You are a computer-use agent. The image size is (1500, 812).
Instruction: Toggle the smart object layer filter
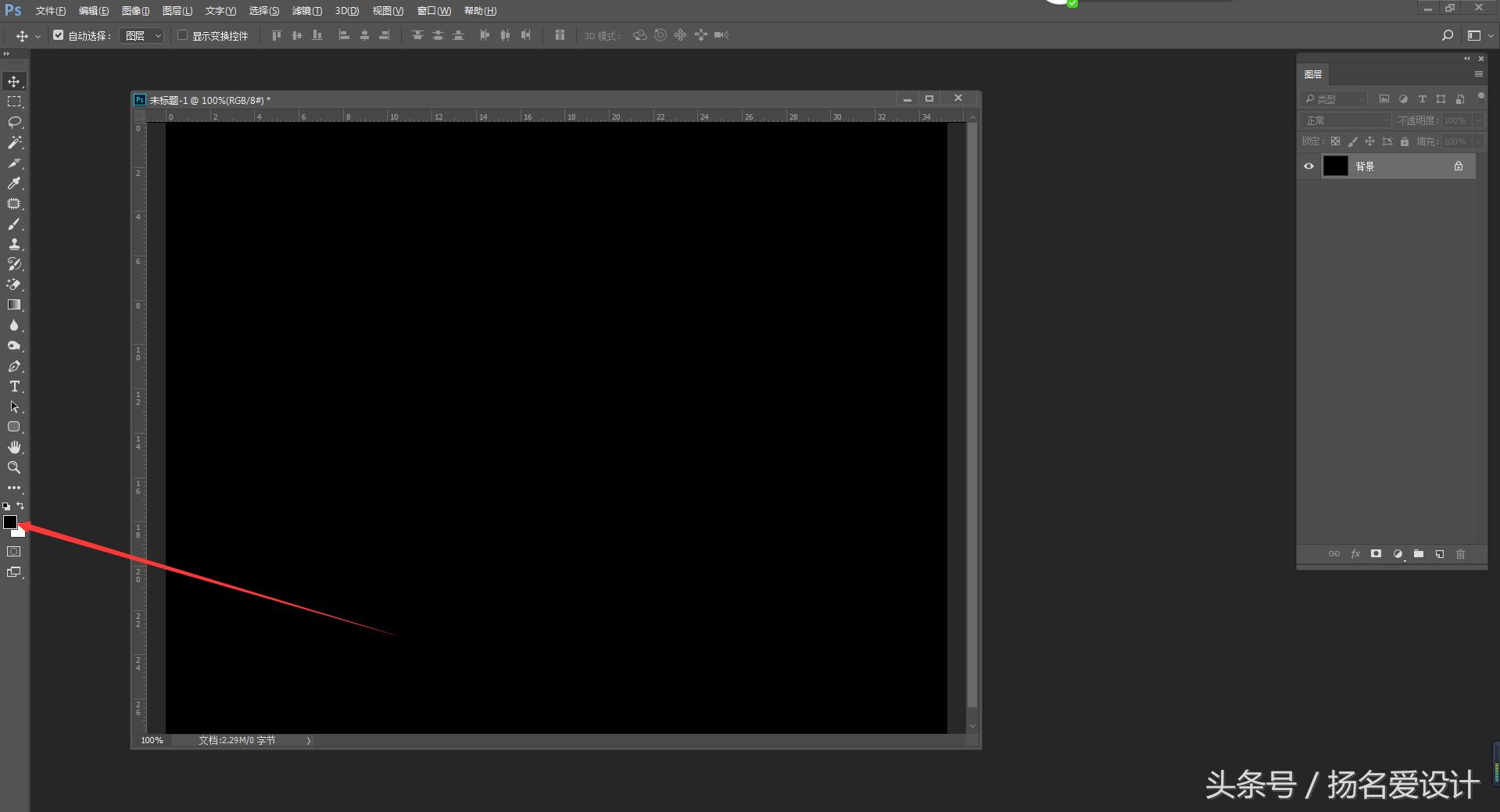tap(1460, 98)
